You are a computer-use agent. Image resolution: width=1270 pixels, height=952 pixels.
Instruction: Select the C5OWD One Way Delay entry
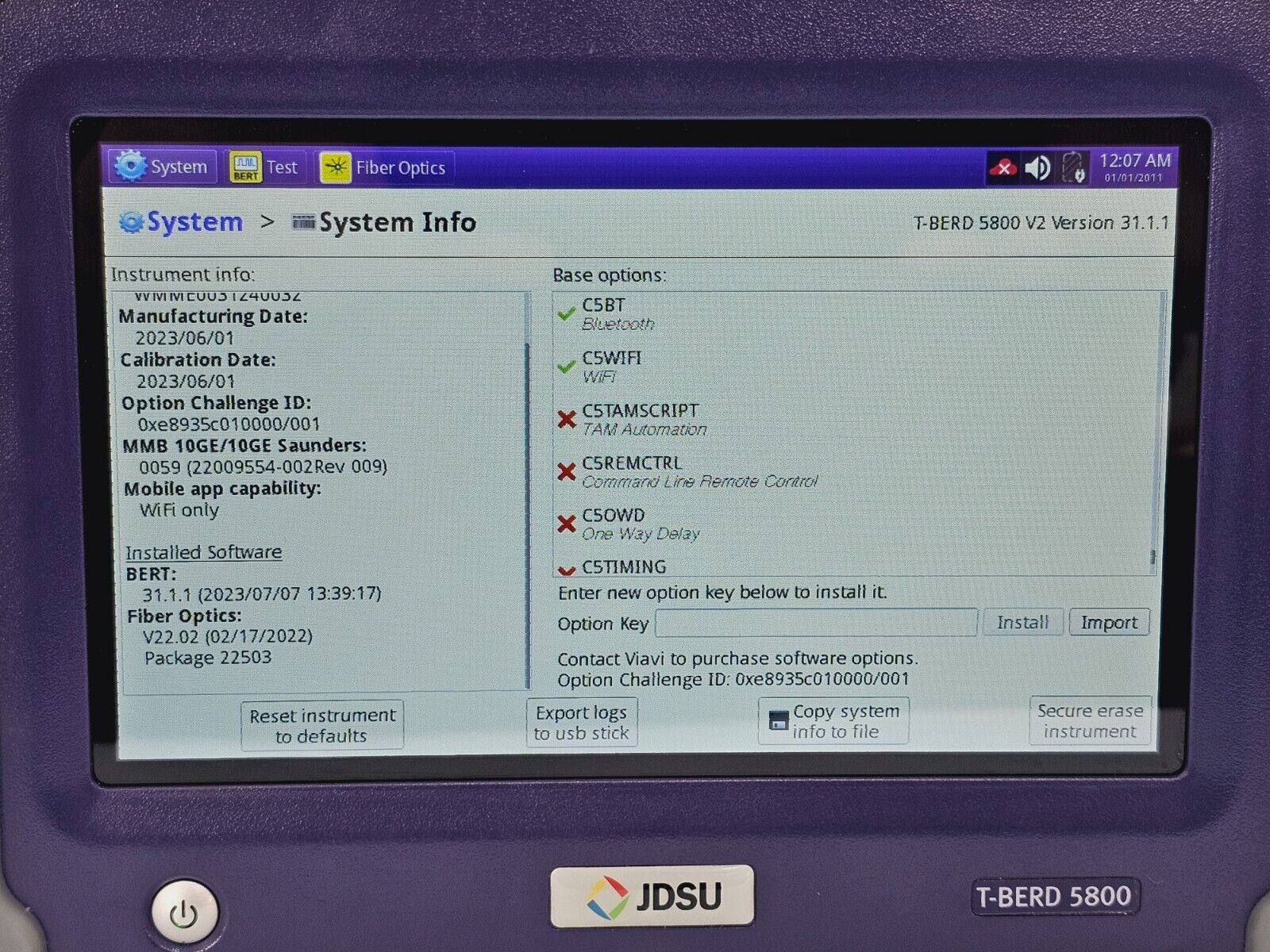640,524
